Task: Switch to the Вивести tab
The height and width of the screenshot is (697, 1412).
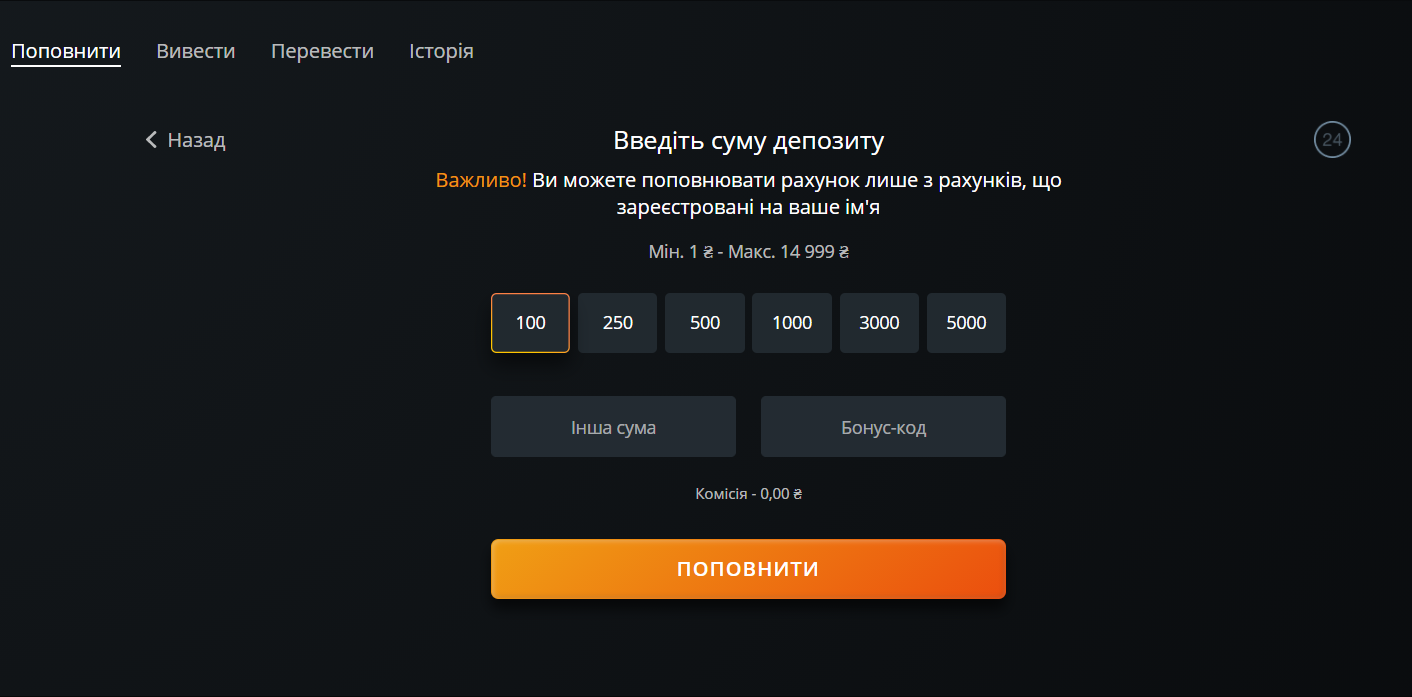Action: click(196, 51)
